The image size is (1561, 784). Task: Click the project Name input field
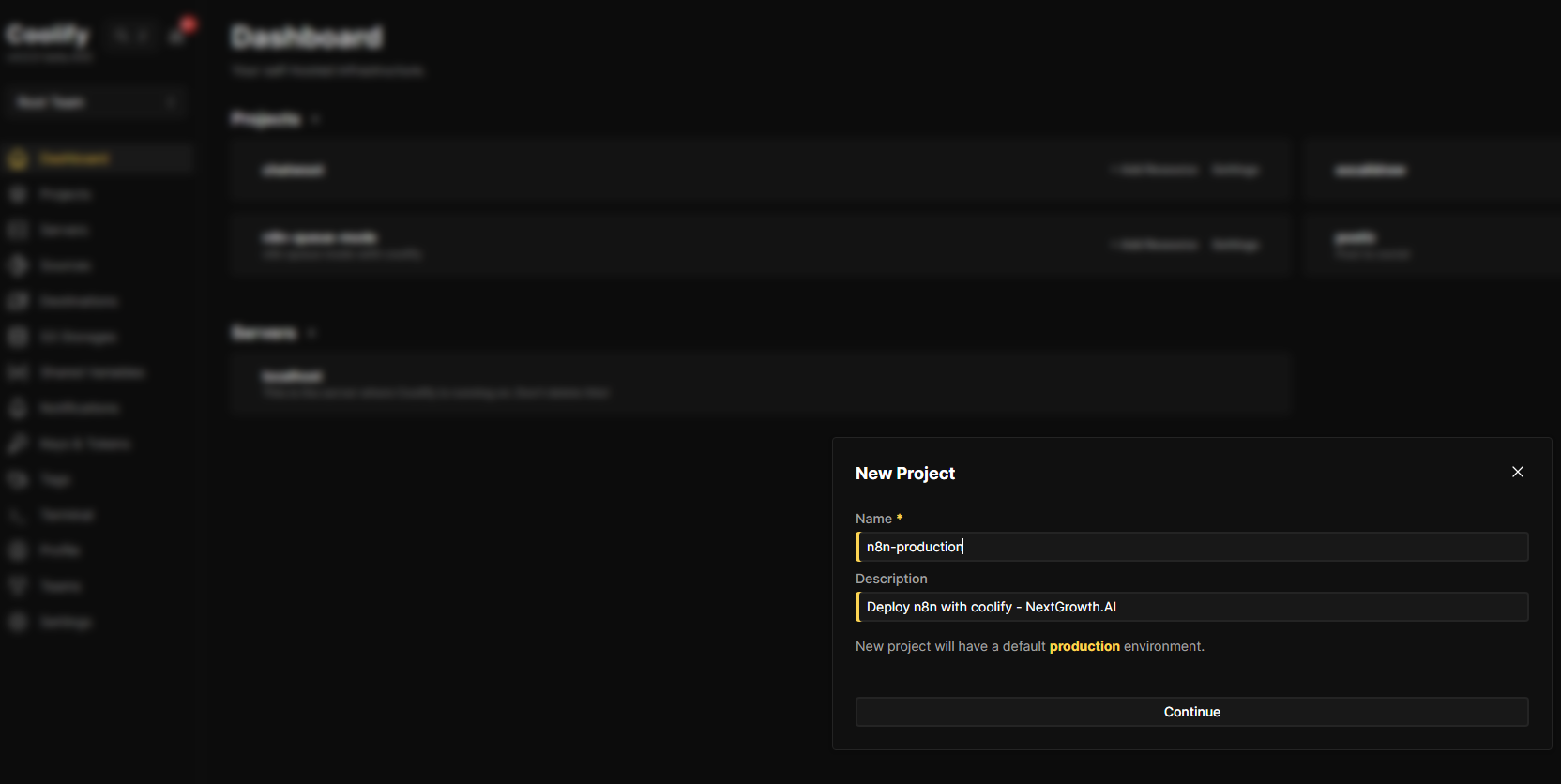click(1191, 547)
